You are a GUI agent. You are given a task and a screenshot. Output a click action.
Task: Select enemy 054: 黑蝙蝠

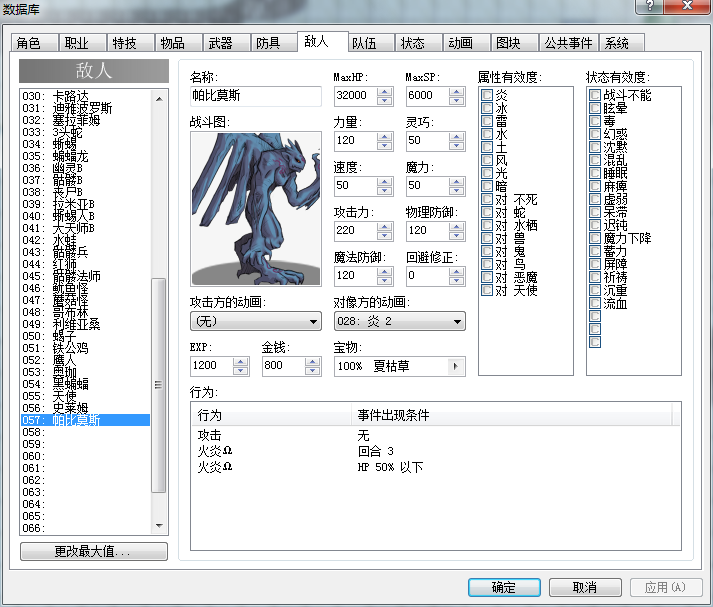[85, 384]
